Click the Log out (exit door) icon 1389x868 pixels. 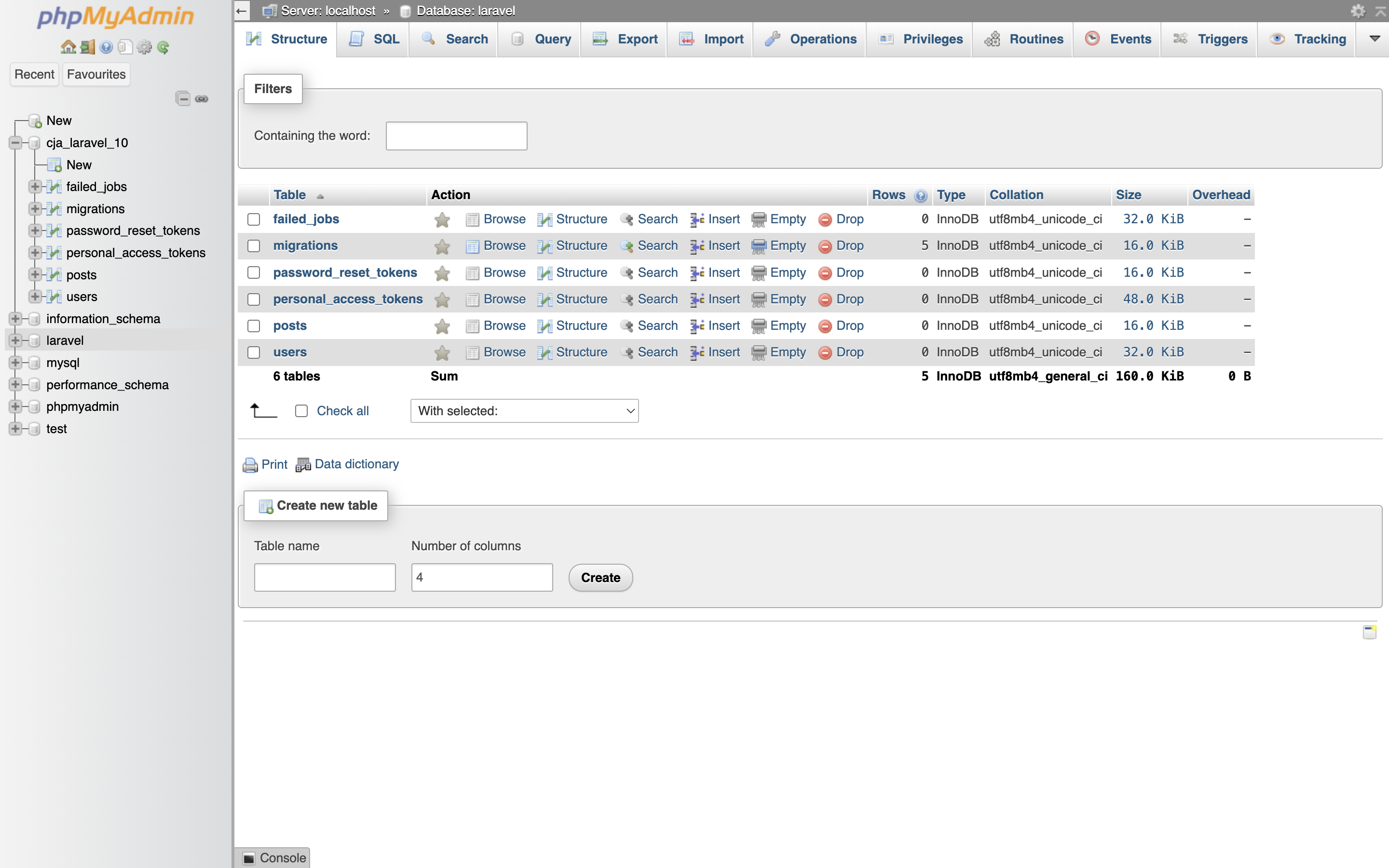[87, 47]
